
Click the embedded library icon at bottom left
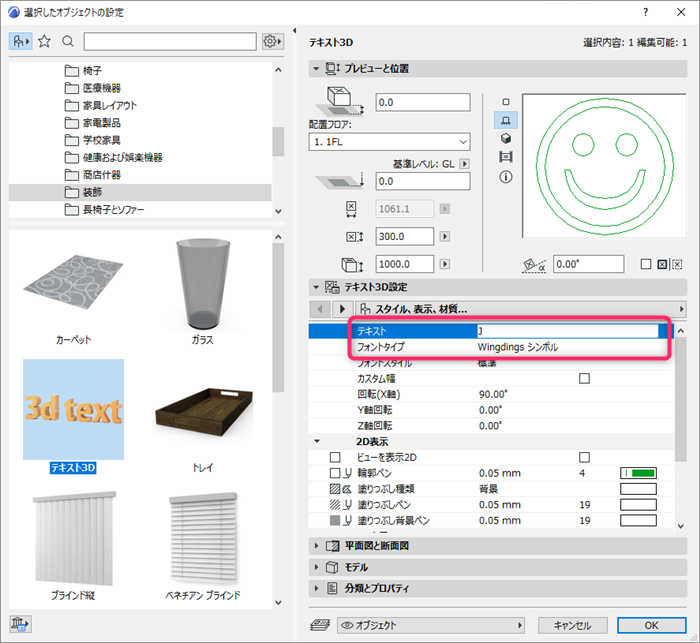20,623
